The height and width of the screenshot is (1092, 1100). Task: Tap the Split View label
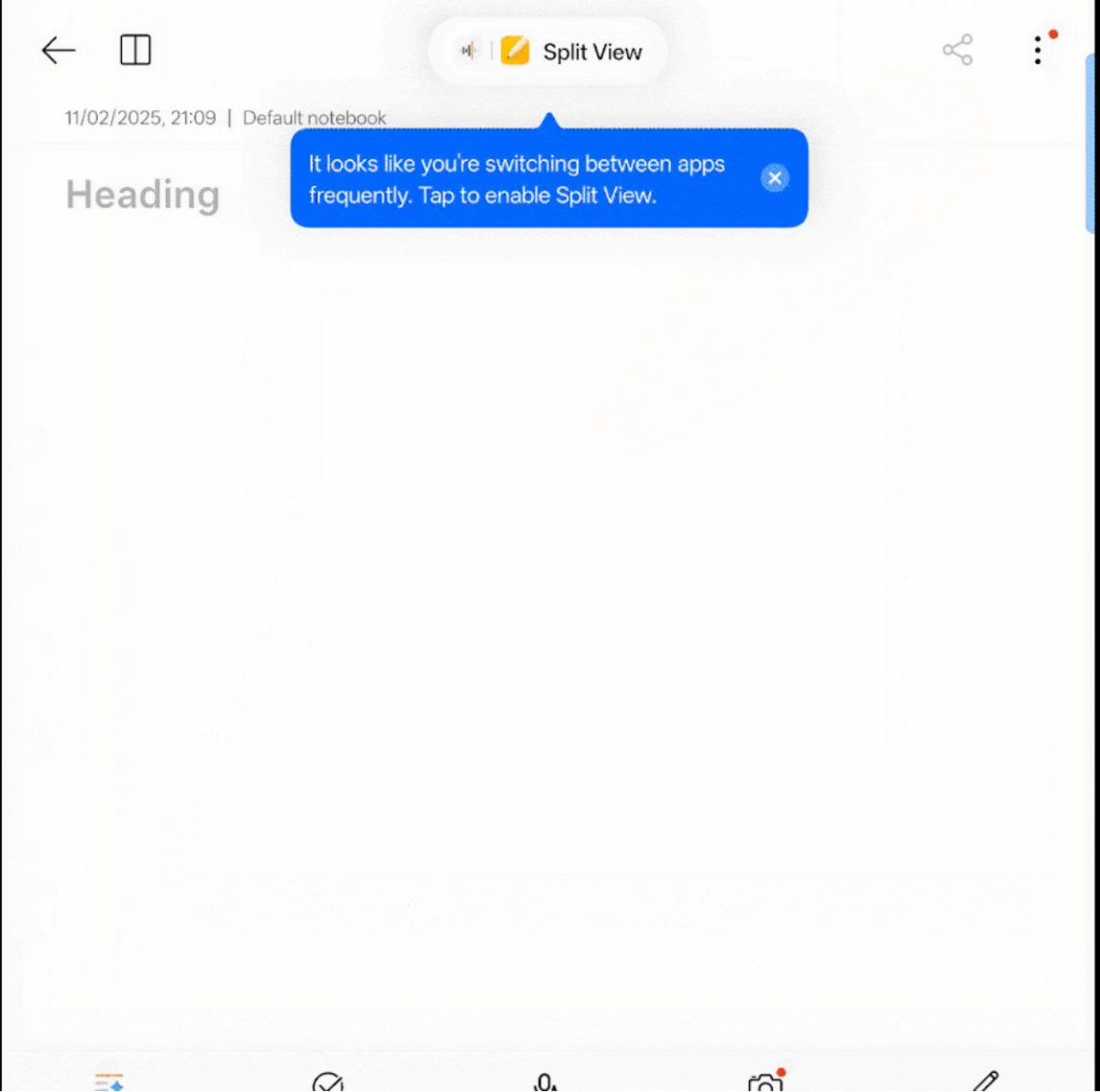[592, 52]
